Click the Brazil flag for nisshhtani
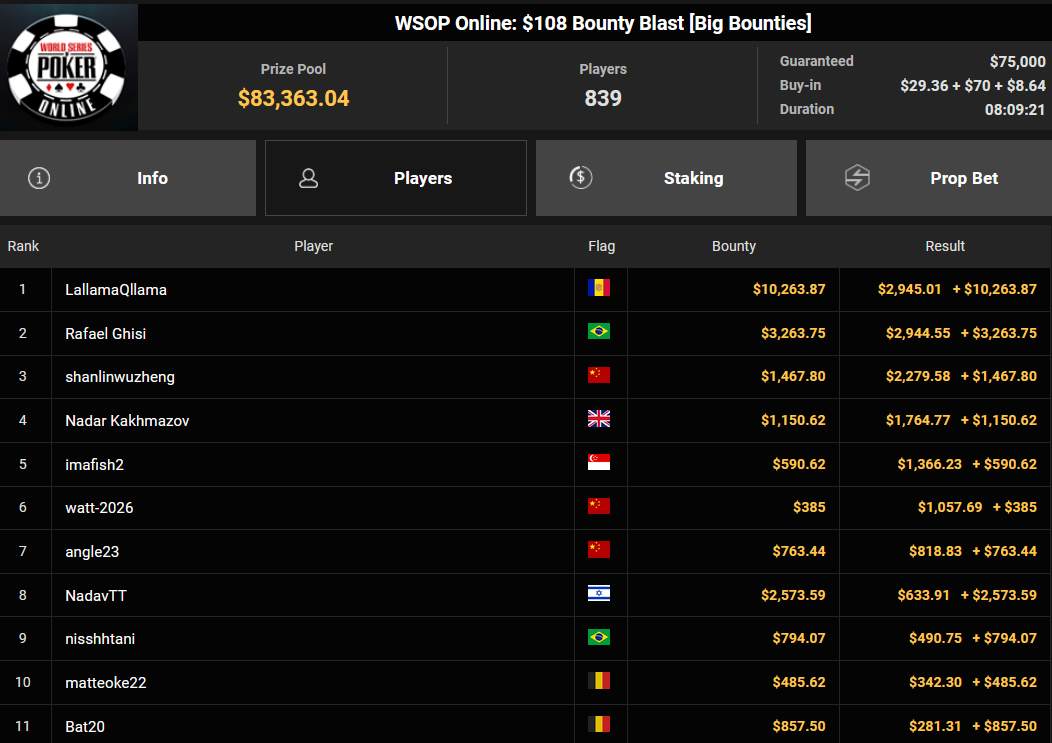This screenshot has width=1052, height=743. [598, 637]
